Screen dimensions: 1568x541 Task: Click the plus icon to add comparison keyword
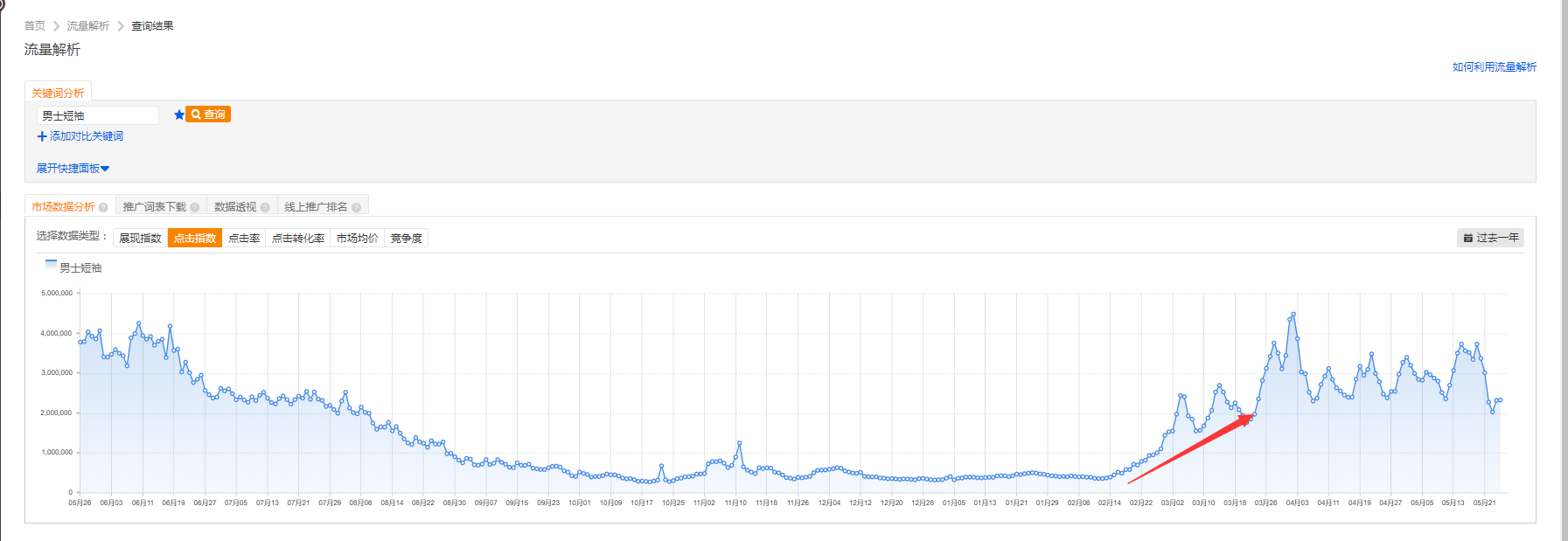pos(42,136)
